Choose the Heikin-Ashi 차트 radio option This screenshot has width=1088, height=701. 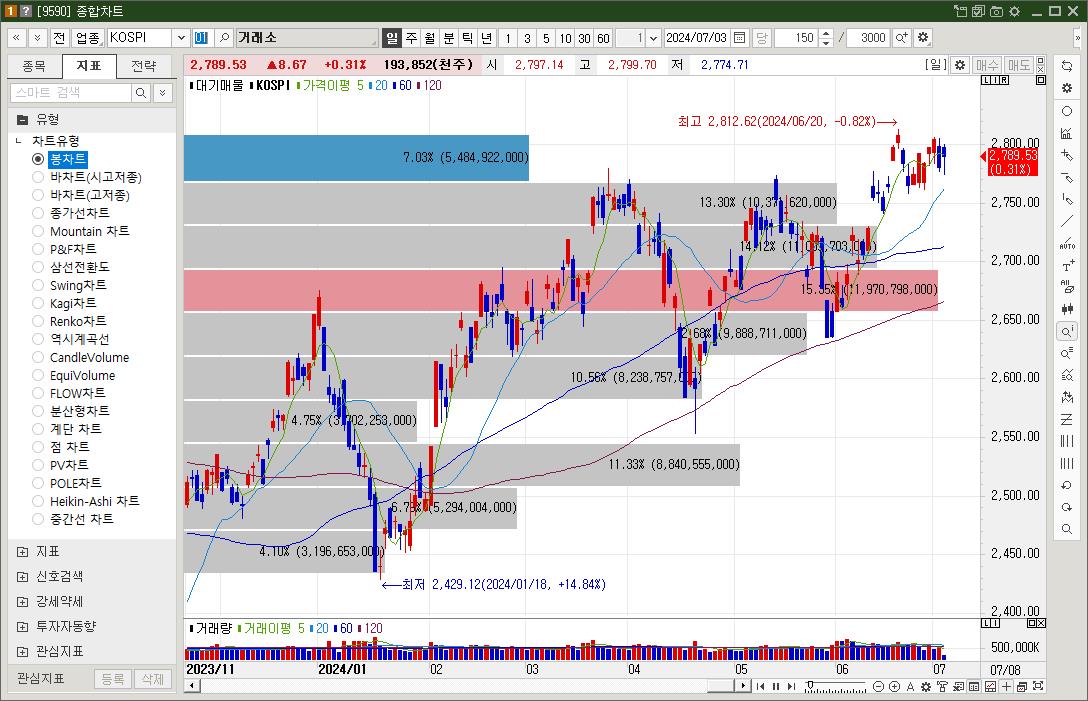pos(38,501)
